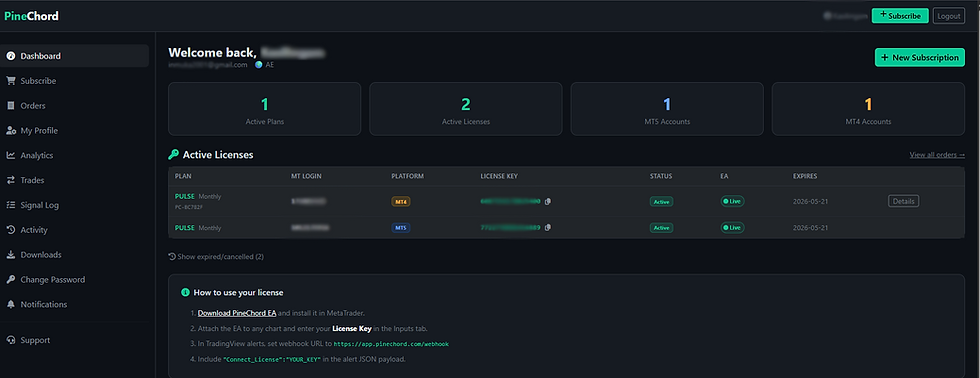Viewport: 980px width, 378px height.
Task: Copy the MT5 license key
Action: [x=548, y=227]
